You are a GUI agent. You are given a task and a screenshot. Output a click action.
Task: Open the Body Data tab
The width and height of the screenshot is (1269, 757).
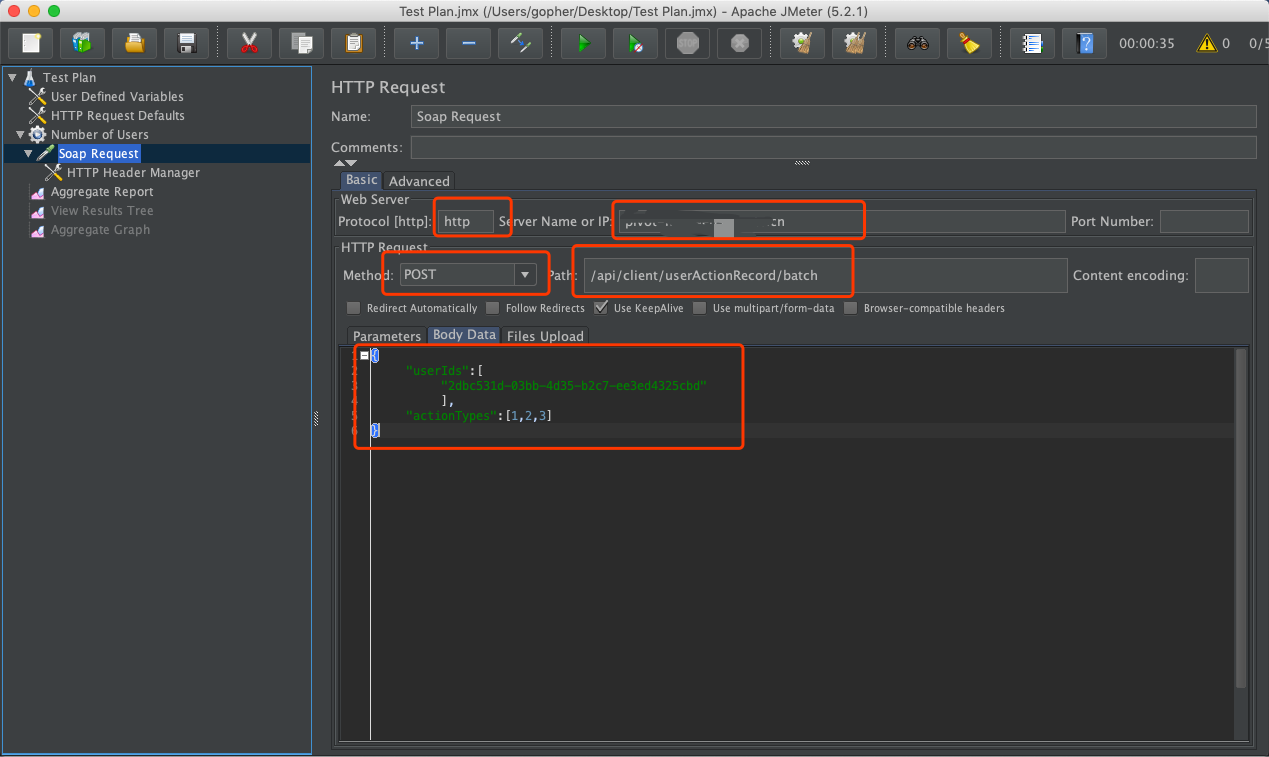(x=464, y=335)
